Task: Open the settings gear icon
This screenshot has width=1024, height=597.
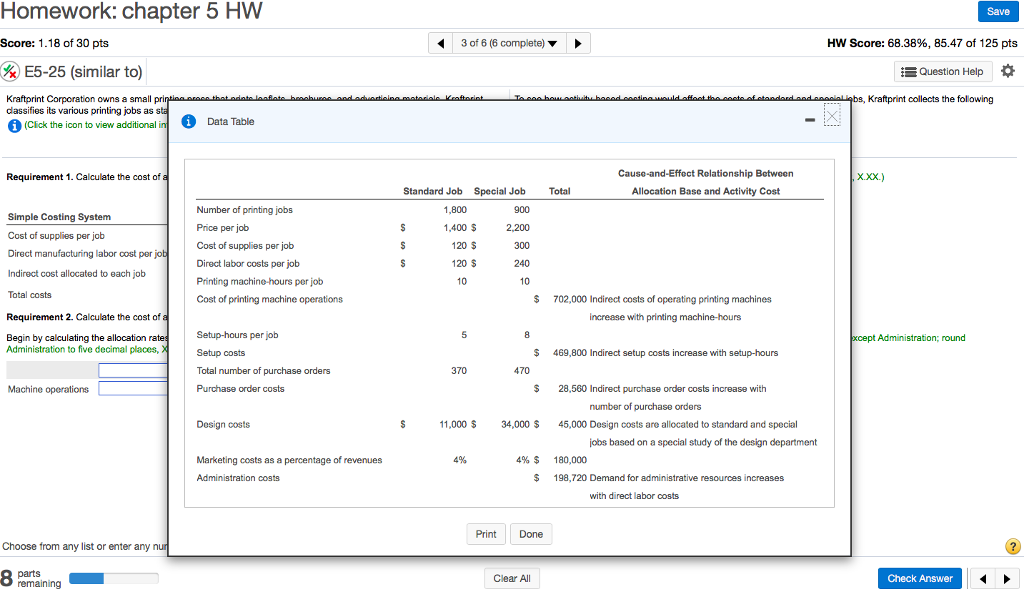Action: pyautogui.click(x=1007, y=71)
